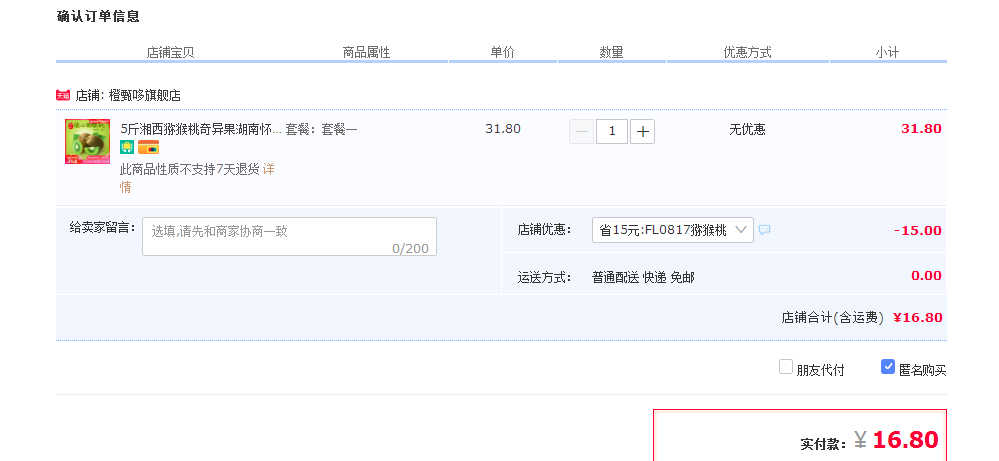Decrease quantity with the minus button
Viewport: 999px width, 461px height.
[x=581, y=132]
